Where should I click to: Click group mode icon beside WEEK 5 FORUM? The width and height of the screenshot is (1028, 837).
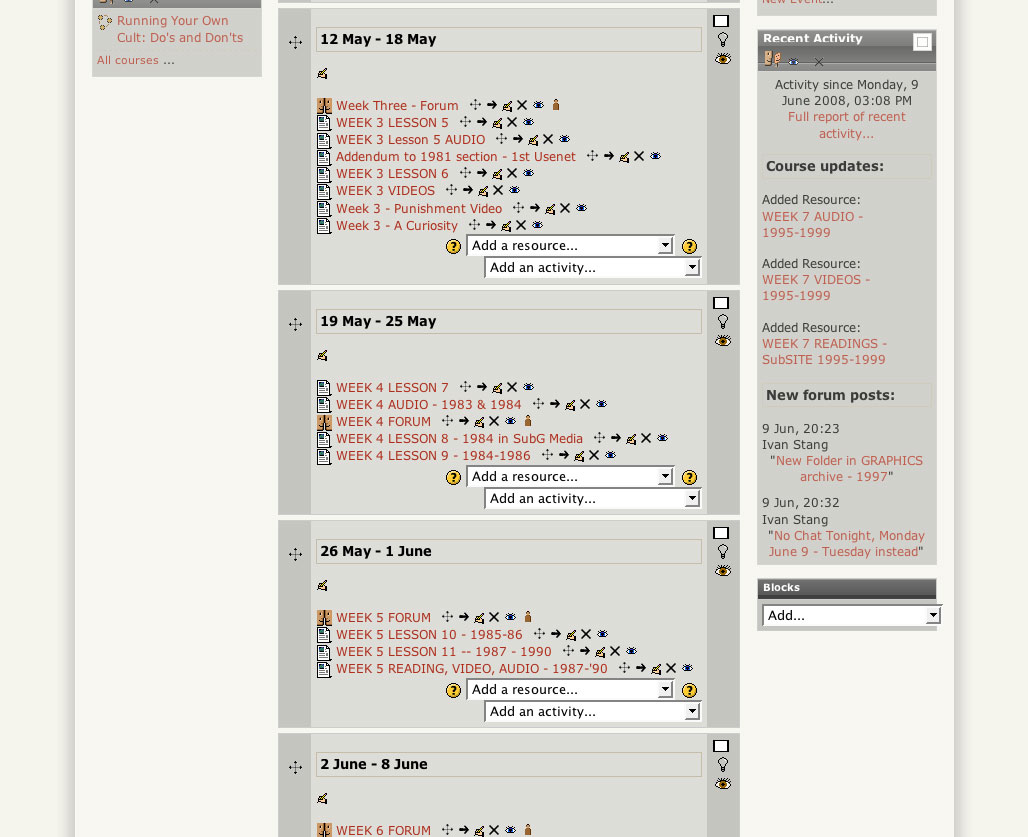[x=528, y=617]
